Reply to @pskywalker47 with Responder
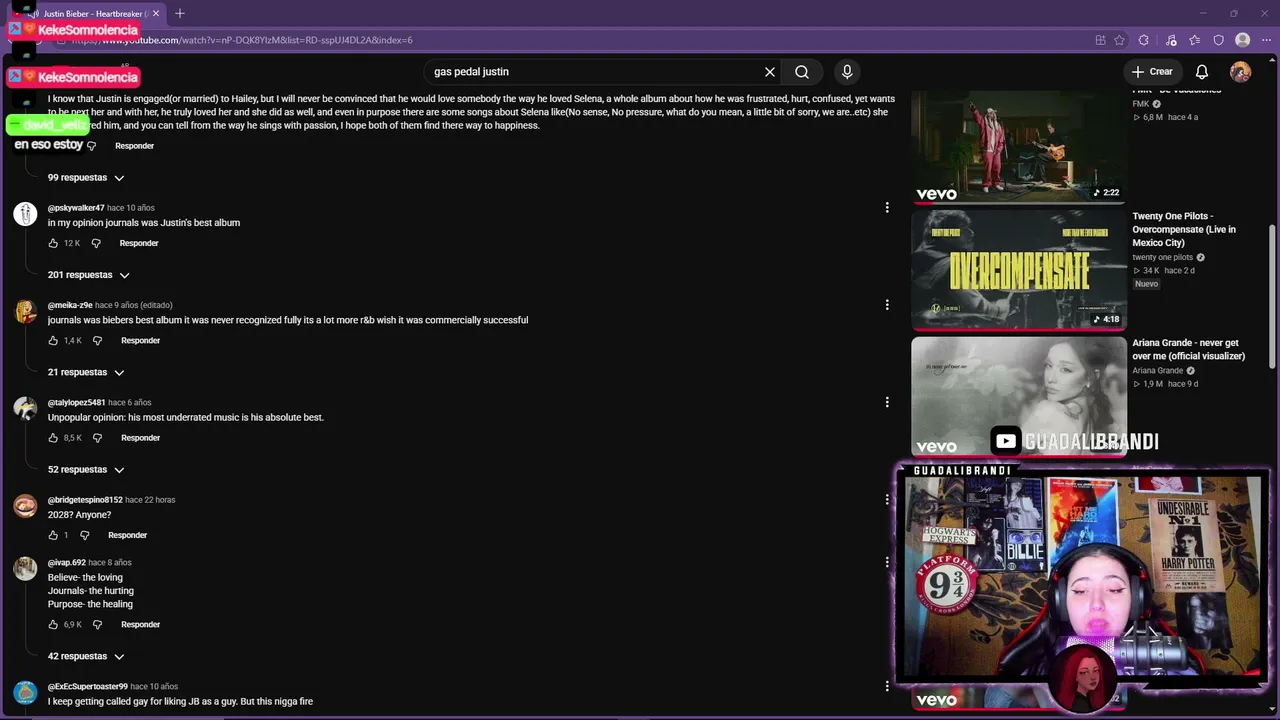 139,243
